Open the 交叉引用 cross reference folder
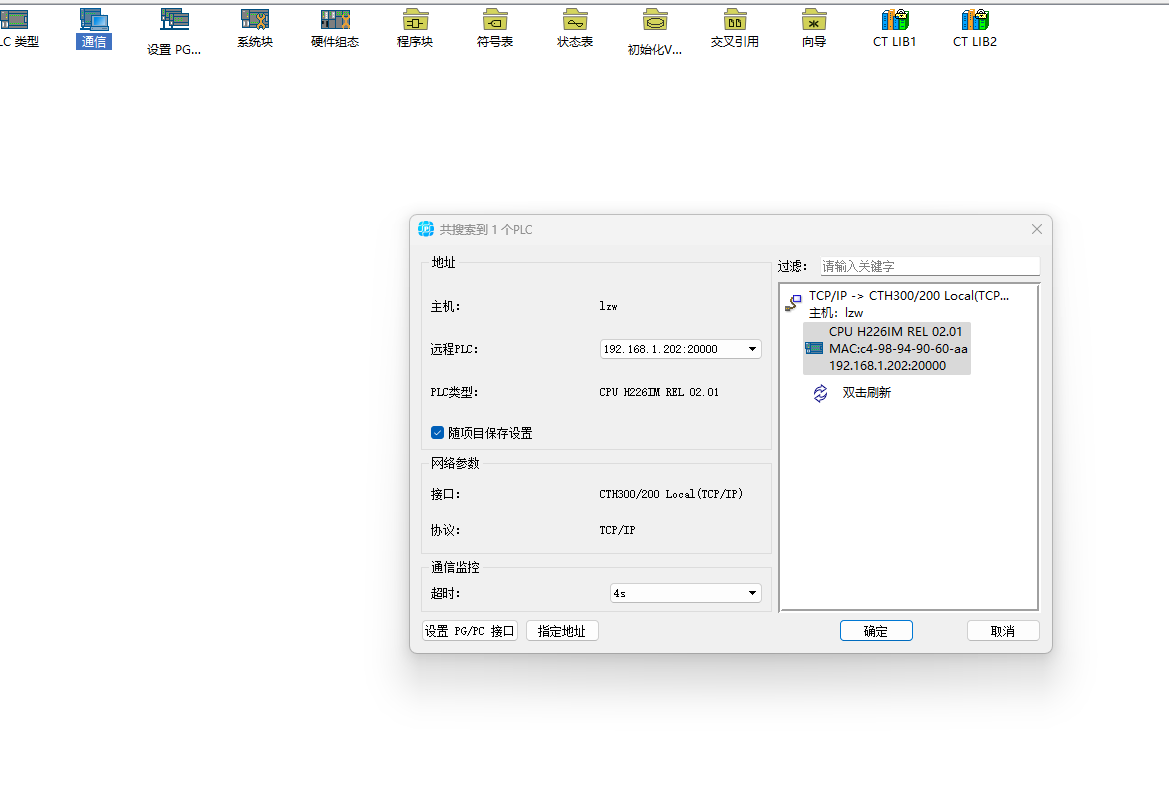This screenshot has height=798, width=1169. click(x=735, y=19)
